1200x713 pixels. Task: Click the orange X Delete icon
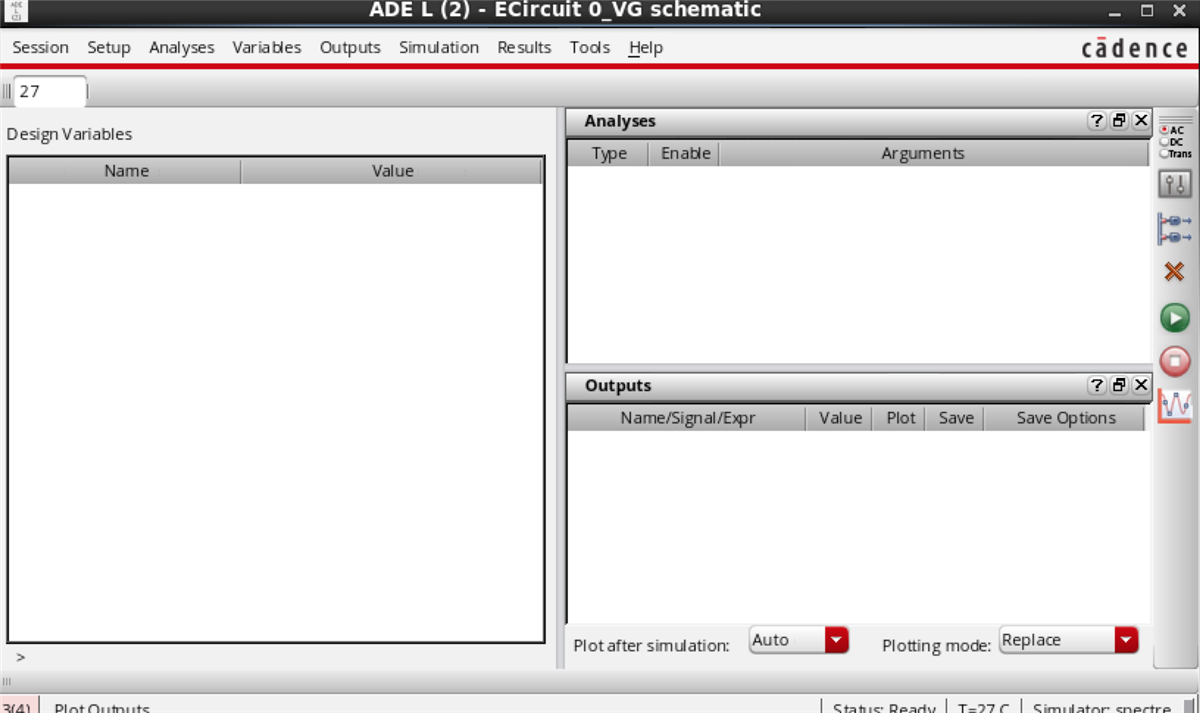1175,271
